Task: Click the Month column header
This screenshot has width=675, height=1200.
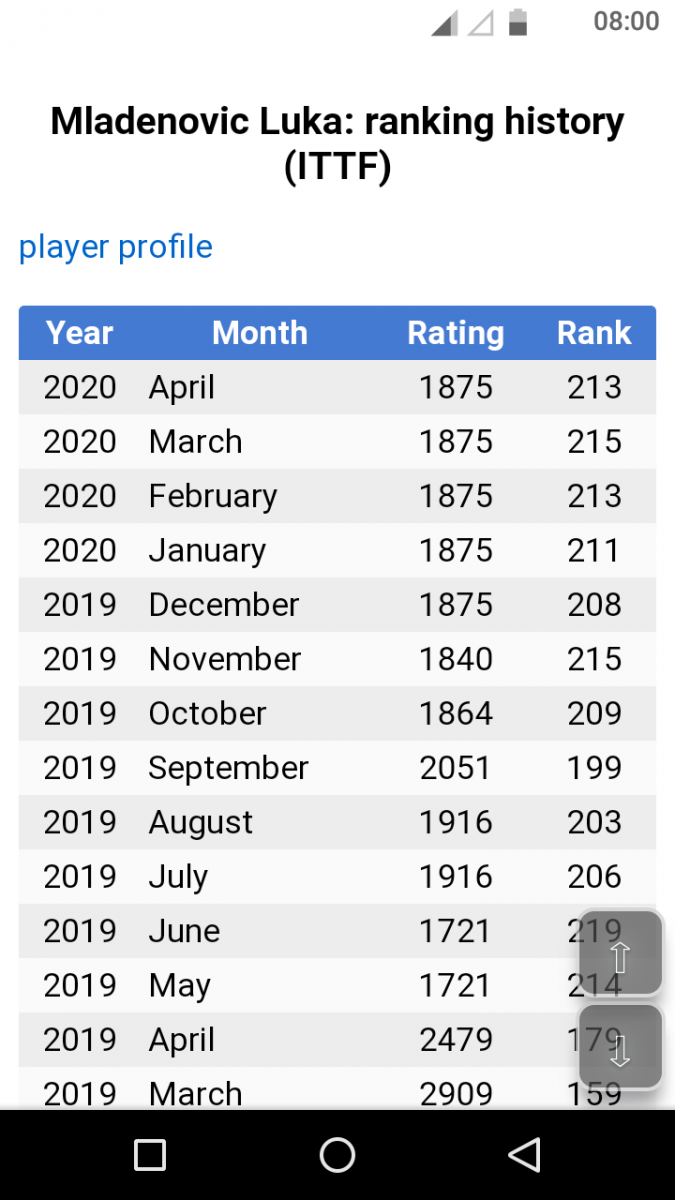Action: (x=260, y=333)
